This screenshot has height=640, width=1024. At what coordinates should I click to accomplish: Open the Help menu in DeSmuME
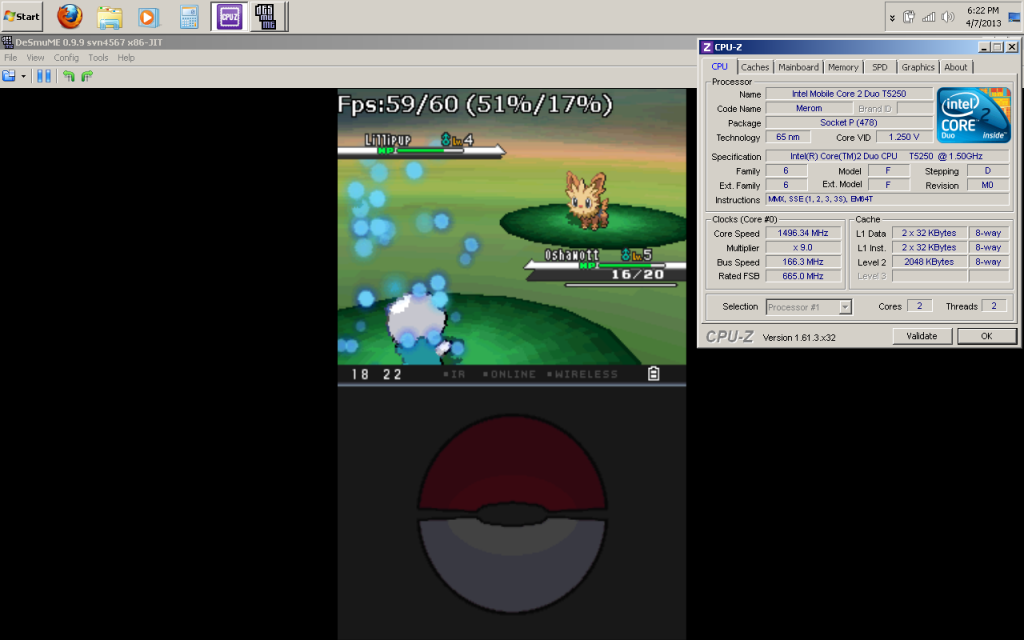tap(126, 57)
